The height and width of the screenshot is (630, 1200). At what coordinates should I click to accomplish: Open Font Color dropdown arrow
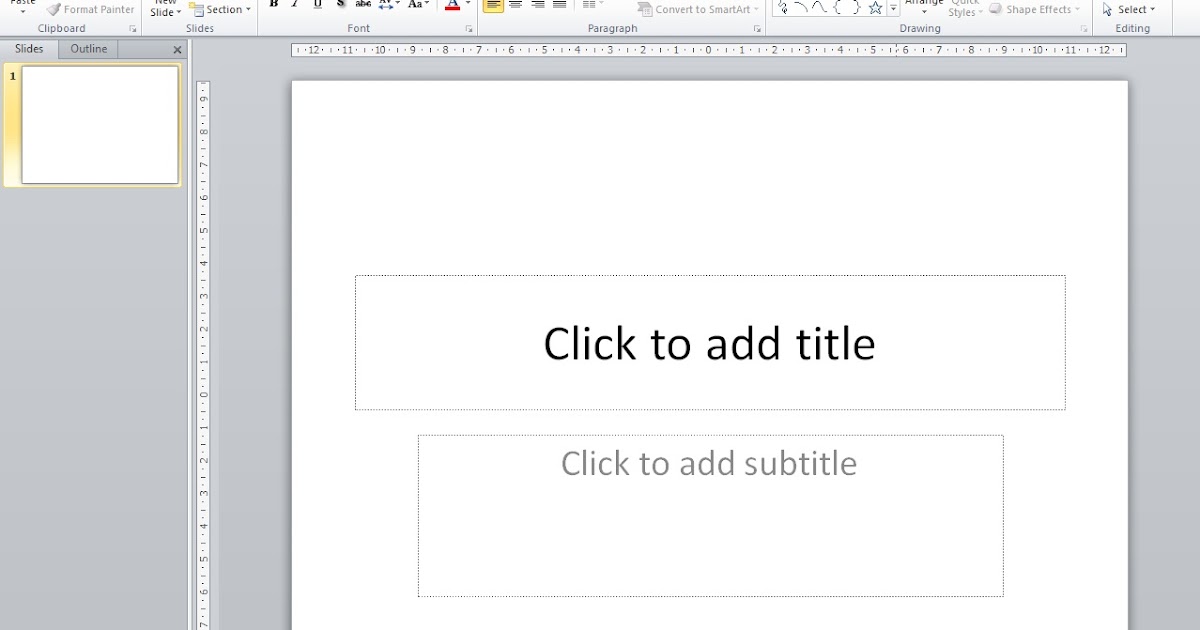pos(467,4)
